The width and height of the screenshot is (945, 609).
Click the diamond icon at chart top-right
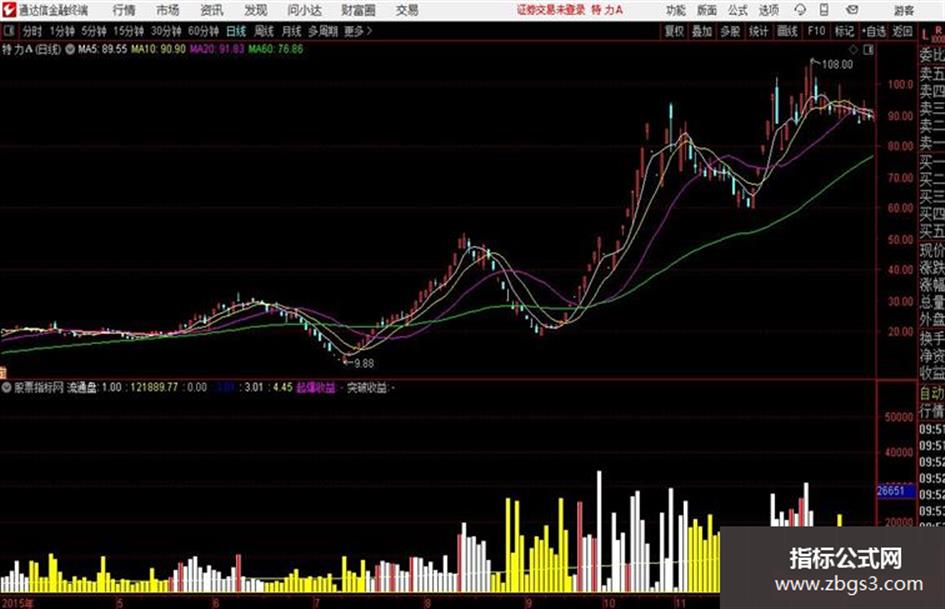854,50
